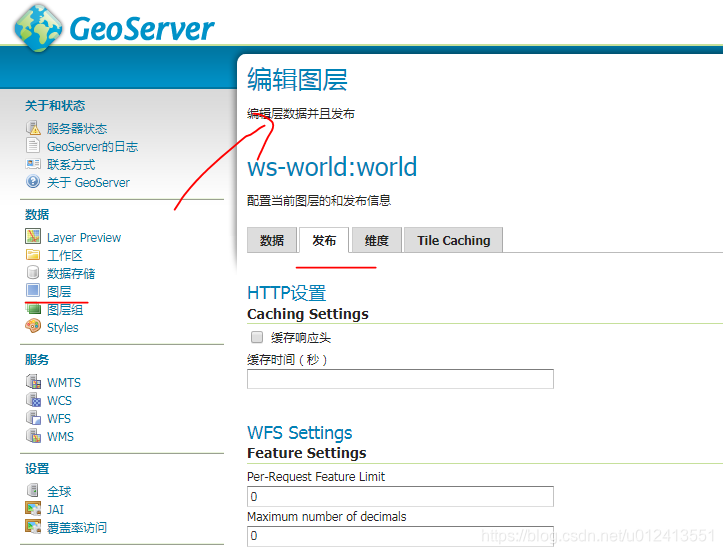This screenshot has height=554, width=723.
Task: Click the 编辑图层 page title
Action: click(x=297, y=79)
